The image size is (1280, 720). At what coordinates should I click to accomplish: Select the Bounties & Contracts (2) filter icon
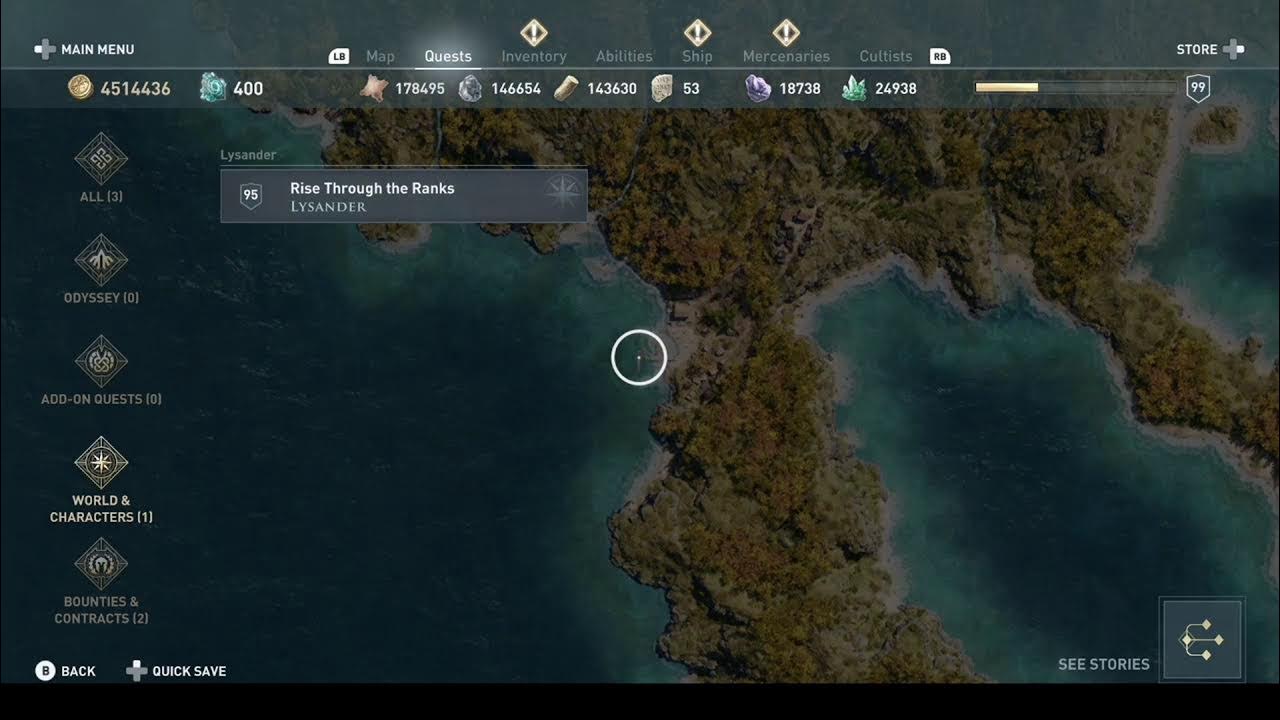101,563
